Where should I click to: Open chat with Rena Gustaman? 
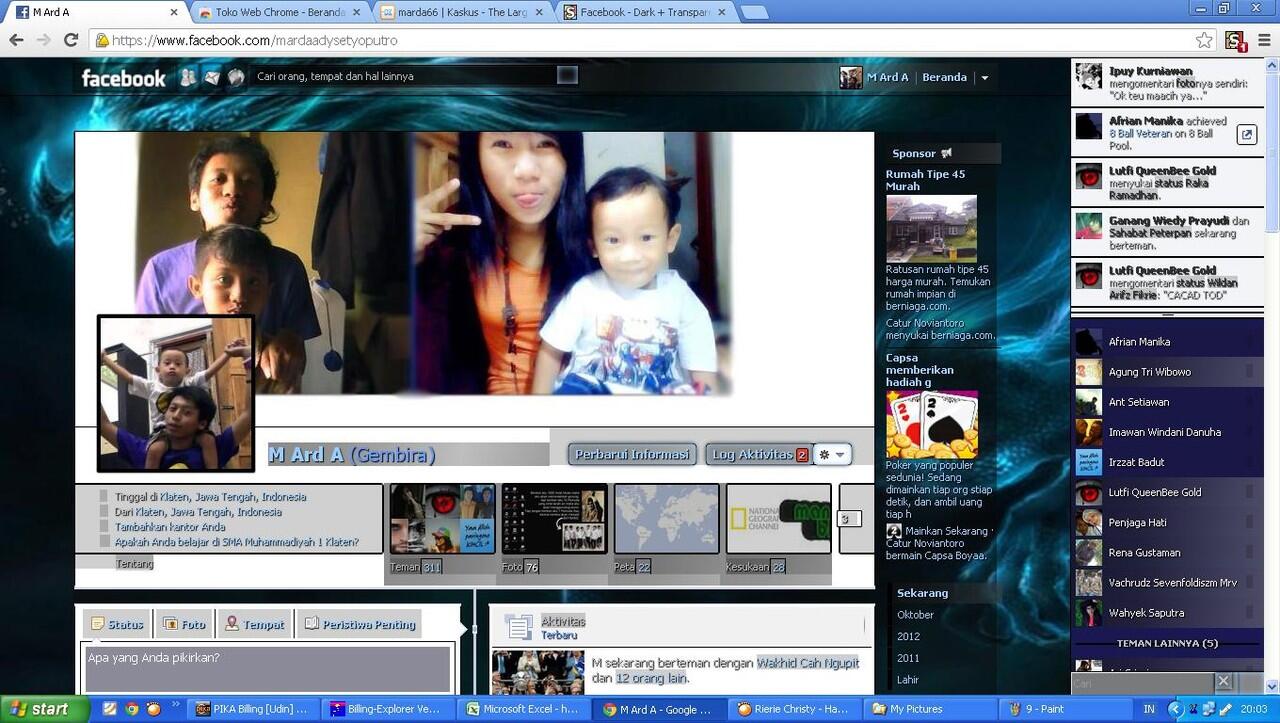[x=1166, y=552]
